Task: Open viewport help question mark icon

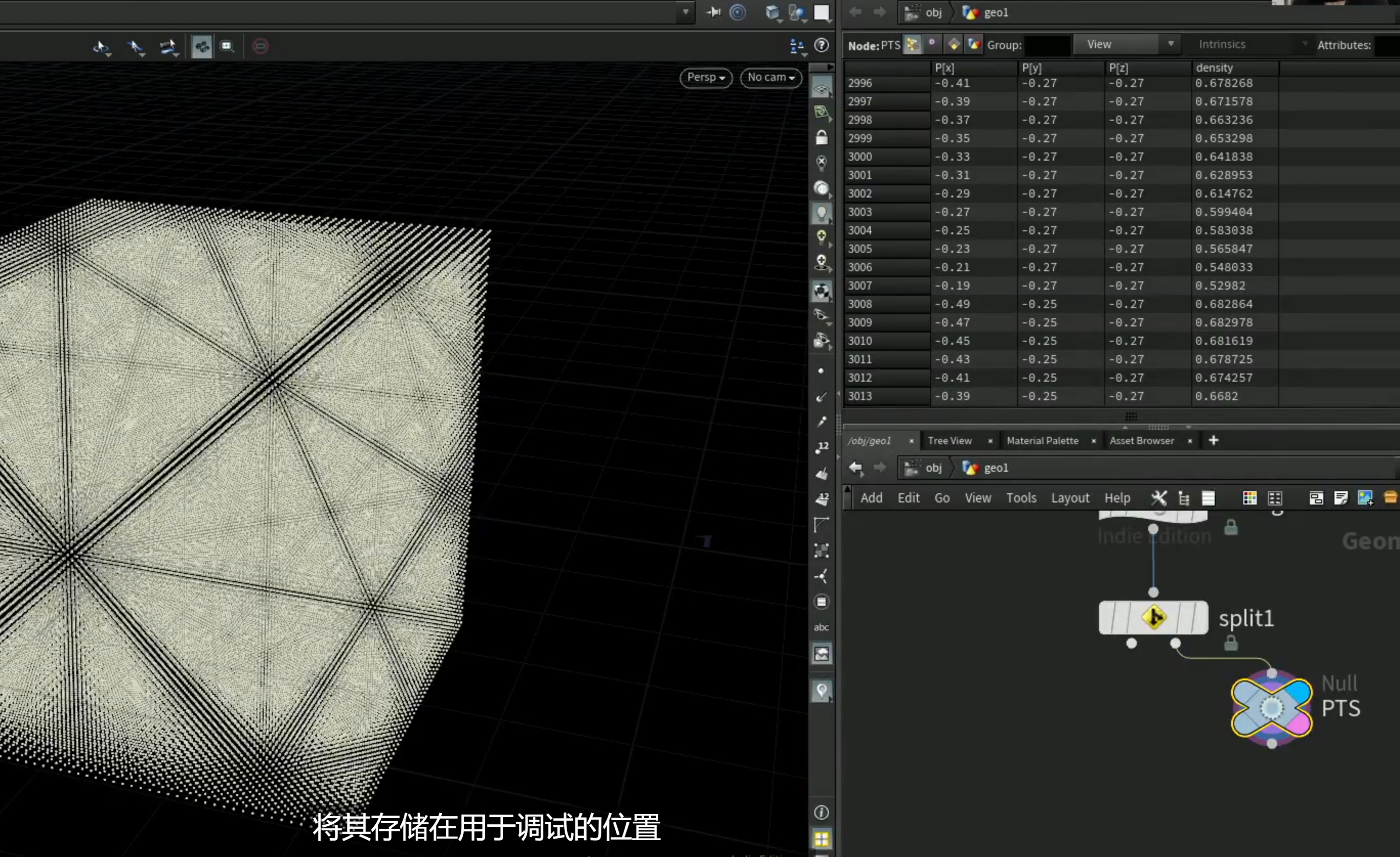Action: tap(822, 46)
